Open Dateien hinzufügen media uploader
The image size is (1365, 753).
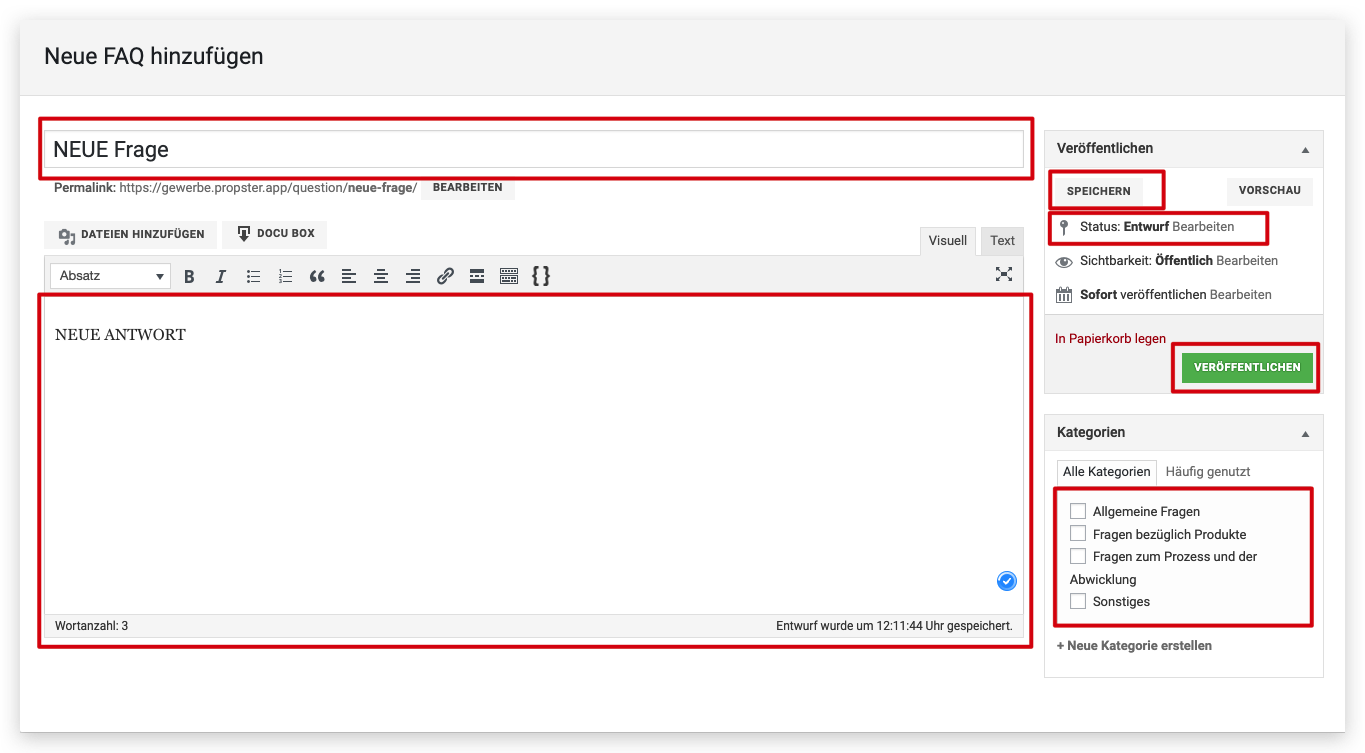131,234
